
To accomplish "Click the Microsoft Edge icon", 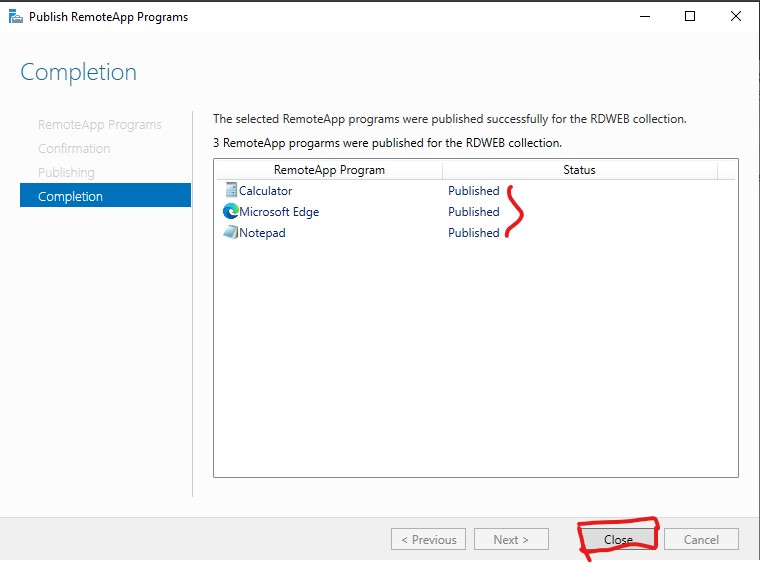I will [231, 211].
